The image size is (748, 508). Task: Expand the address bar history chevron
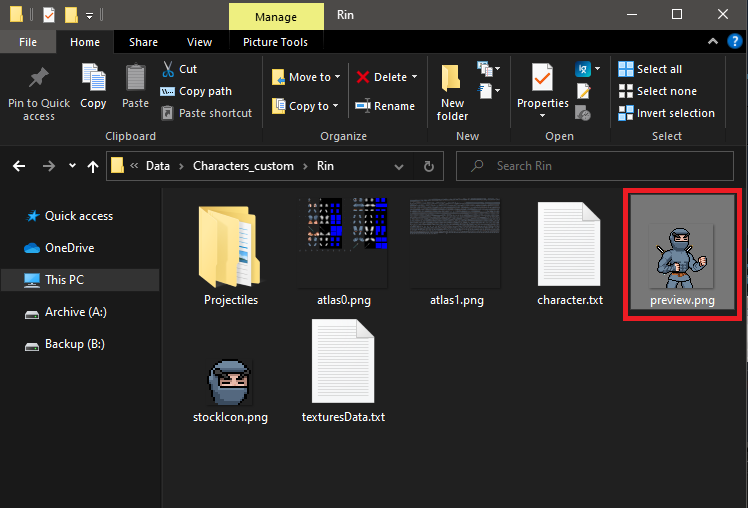(399, 166)
